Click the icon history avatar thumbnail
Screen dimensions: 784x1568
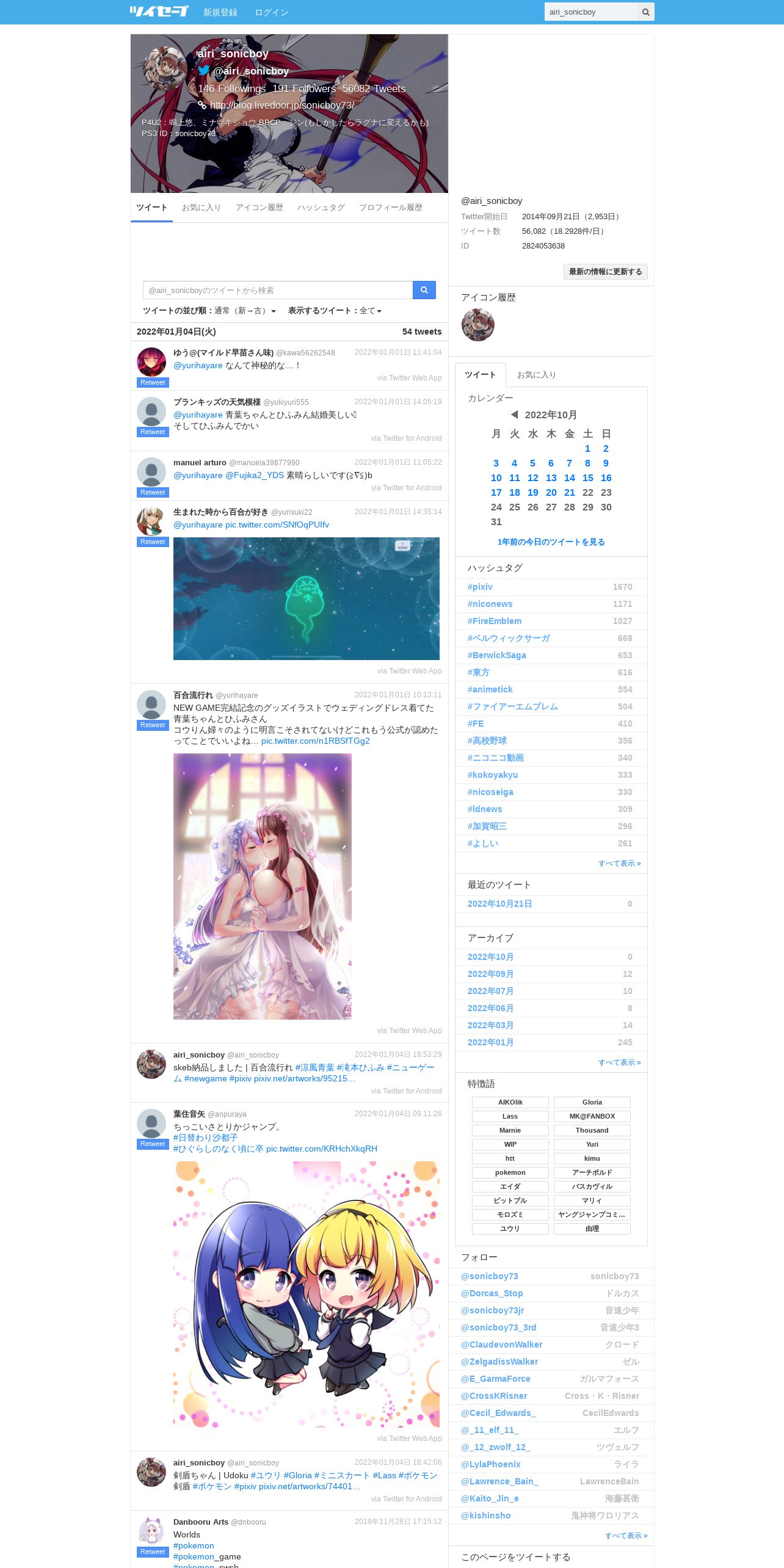click(477, 324)
